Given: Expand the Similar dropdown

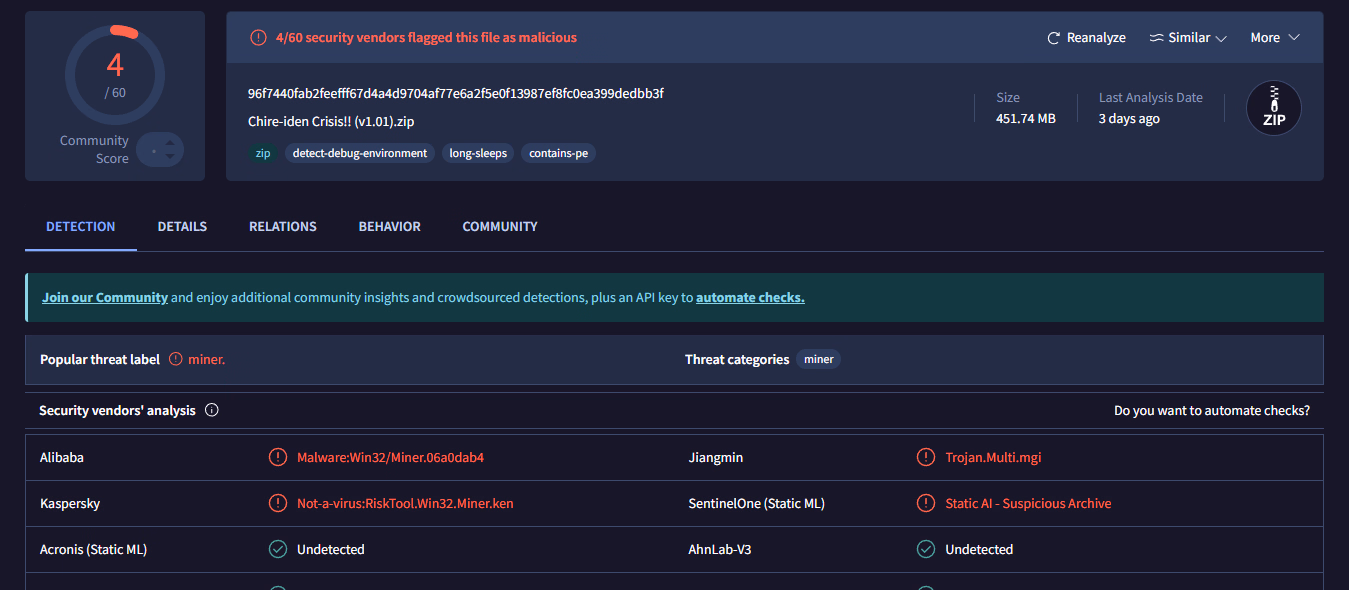Looking at the screenshot, I should coord(1187,38).
